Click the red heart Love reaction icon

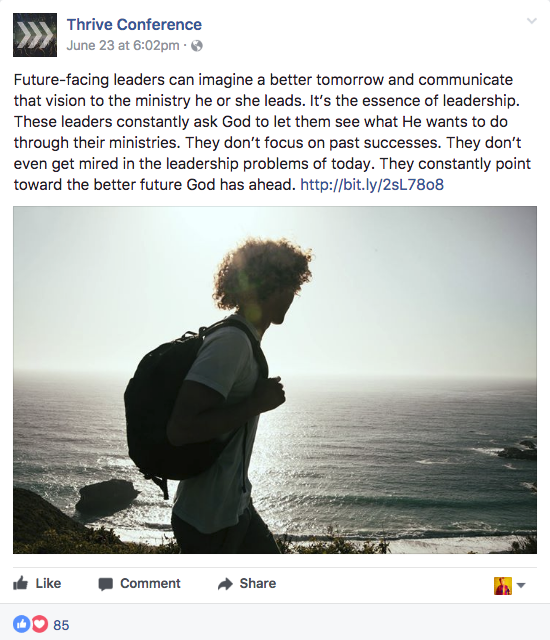[40, 624]
